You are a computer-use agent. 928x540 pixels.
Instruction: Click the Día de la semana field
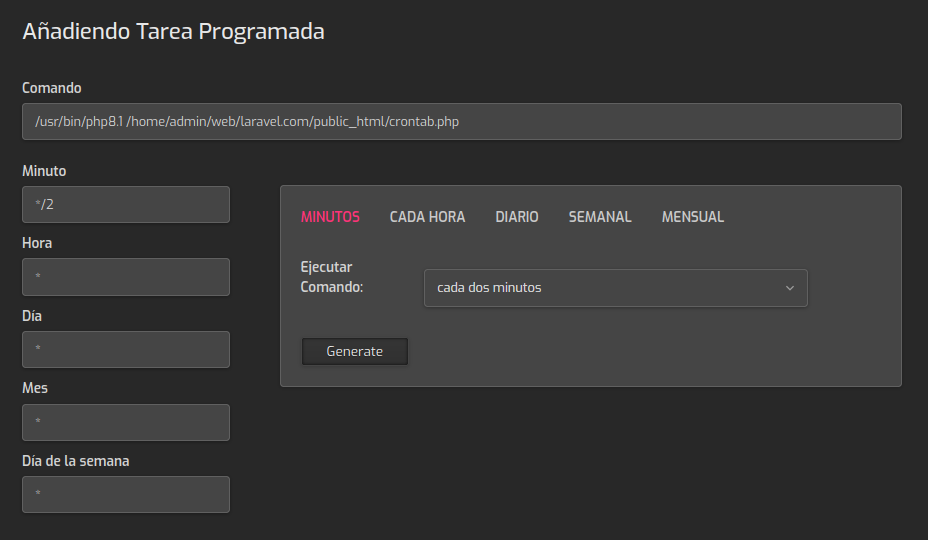(125, 494)
